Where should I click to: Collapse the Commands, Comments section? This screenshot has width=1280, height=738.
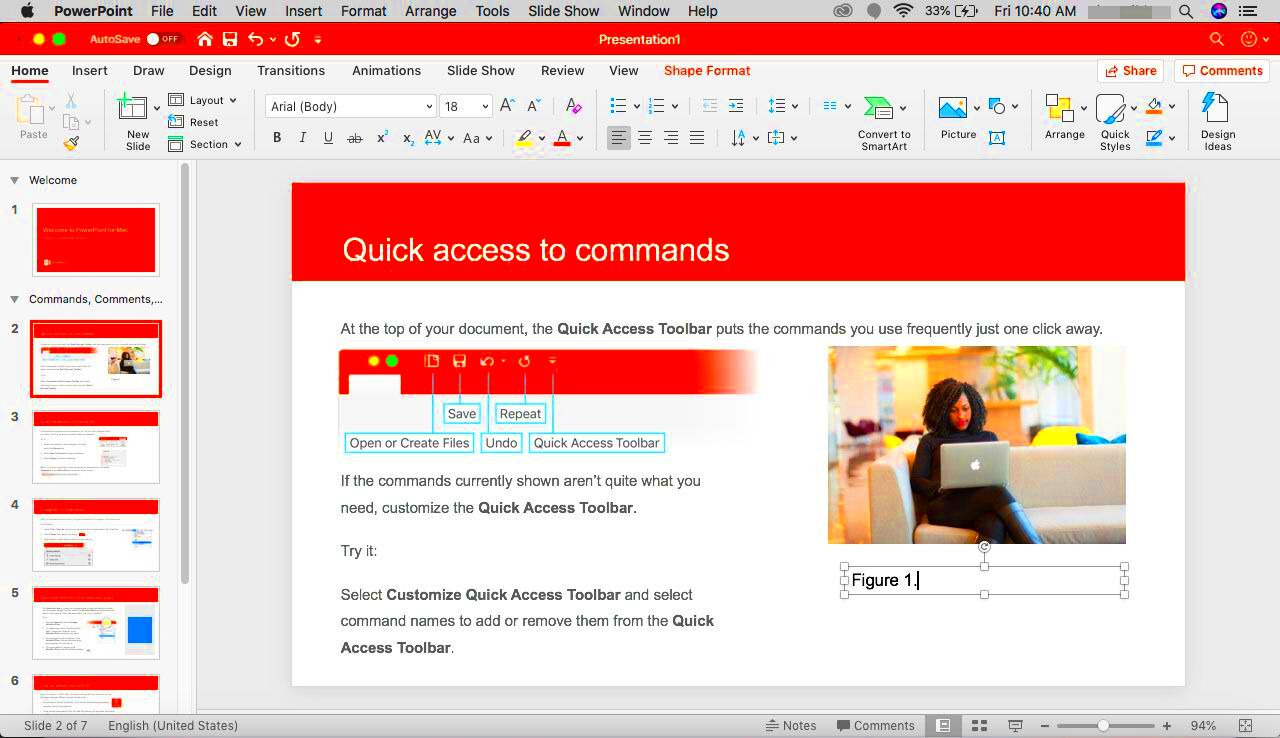[x=14, y=299]
